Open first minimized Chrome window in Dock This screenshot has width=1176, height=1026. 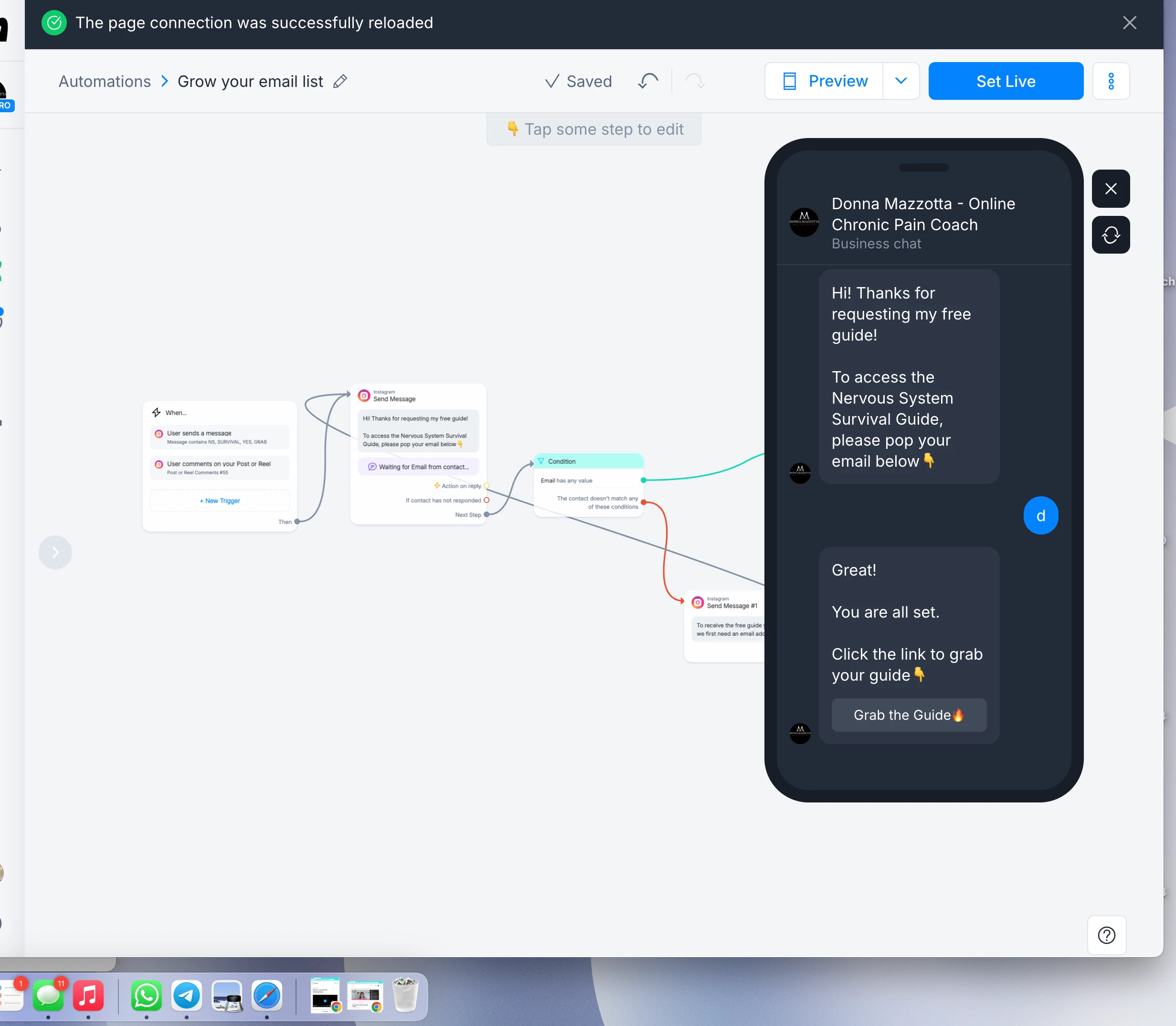[326, 995]
